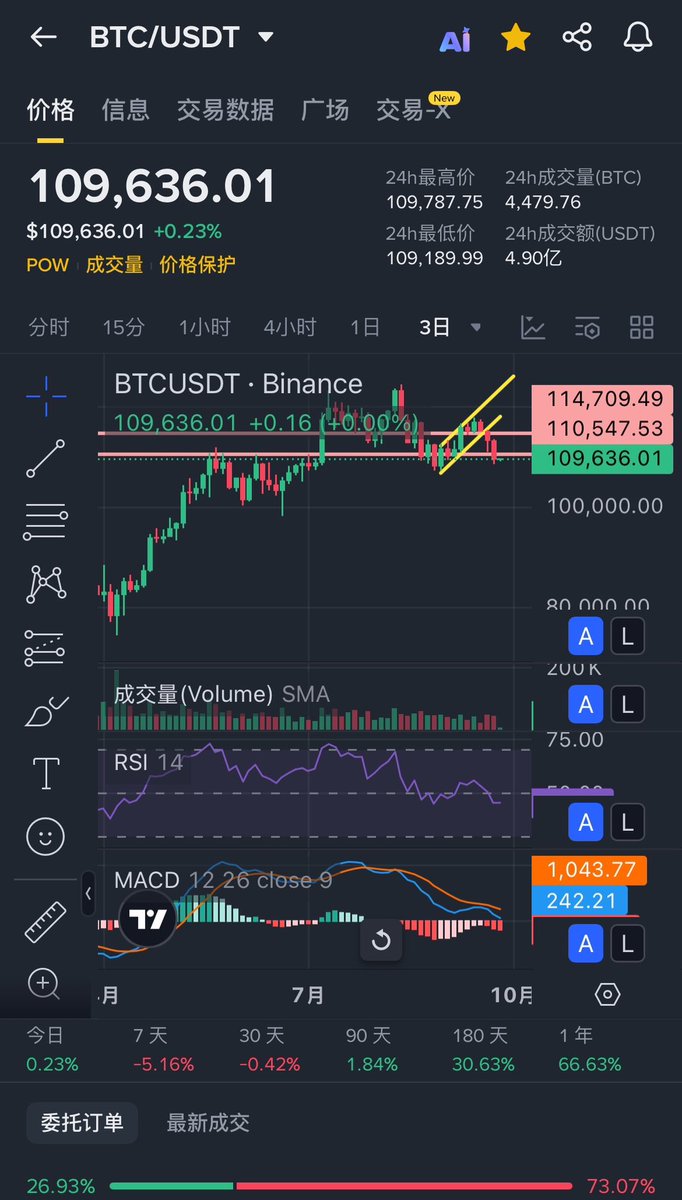Open chart settings hexagon icon

click(x=607, y=994)
